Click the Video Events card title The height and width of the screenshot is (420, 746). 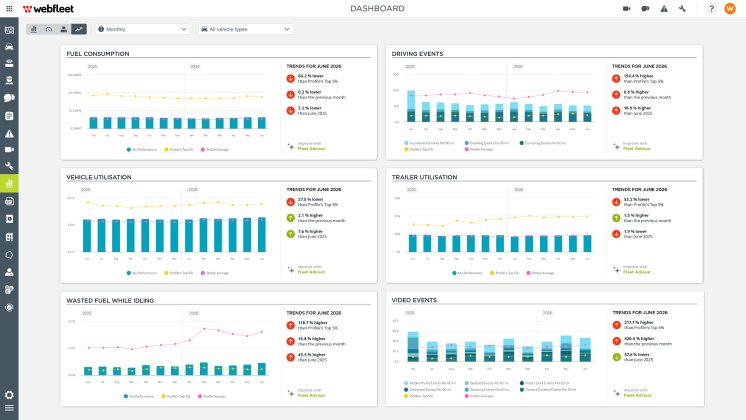(x=414, y=300)
